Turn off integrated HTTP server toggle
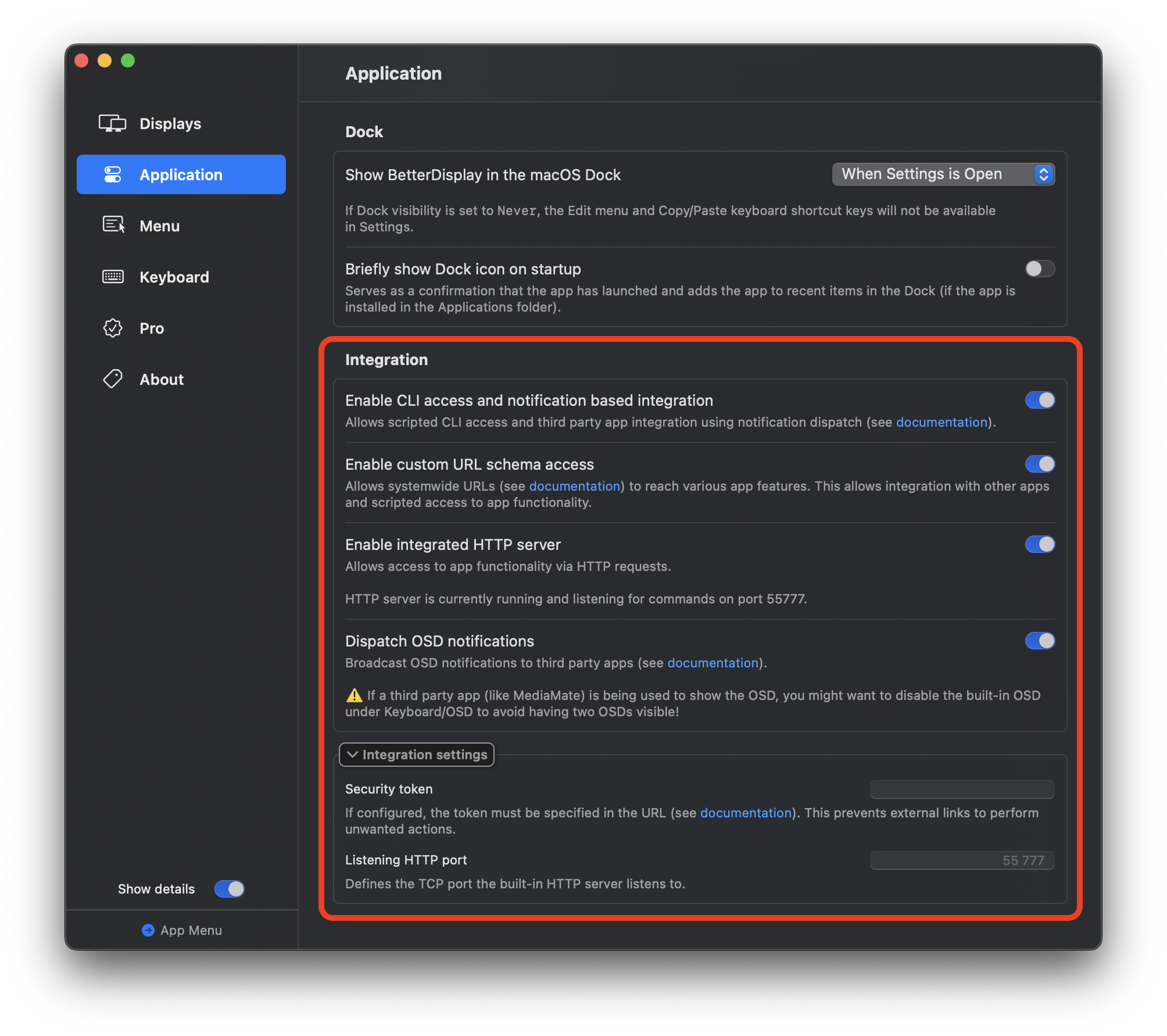The width and height of the screenshot is (1167, 1036). click(x=1039, y=544)
